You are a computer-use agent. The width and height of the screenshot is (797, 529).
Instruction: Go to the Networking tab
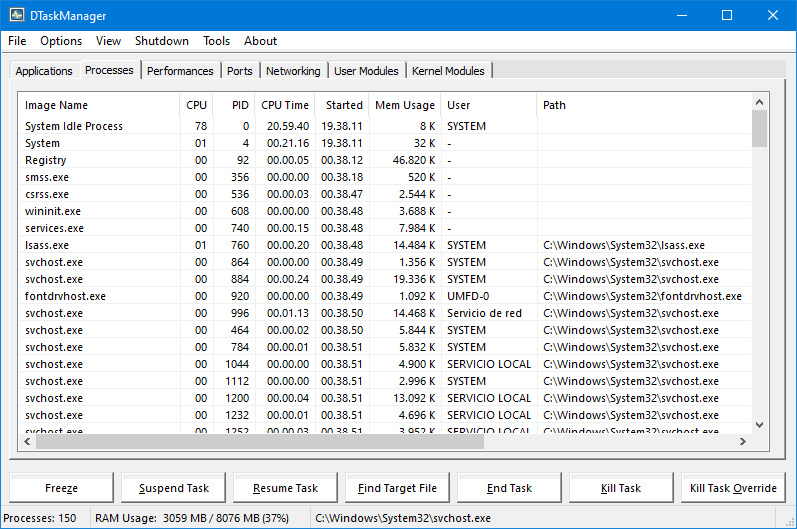293,71
